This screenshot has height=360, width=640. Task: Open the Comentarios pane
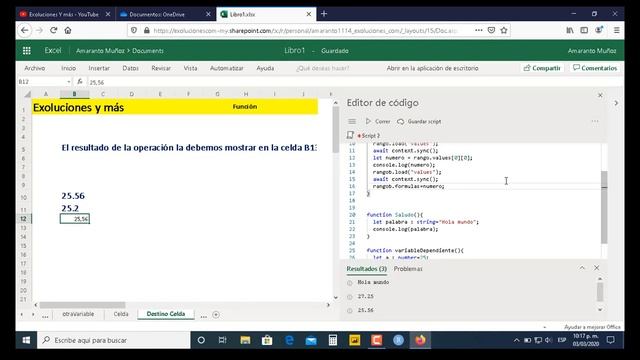[x=595, y=68]
